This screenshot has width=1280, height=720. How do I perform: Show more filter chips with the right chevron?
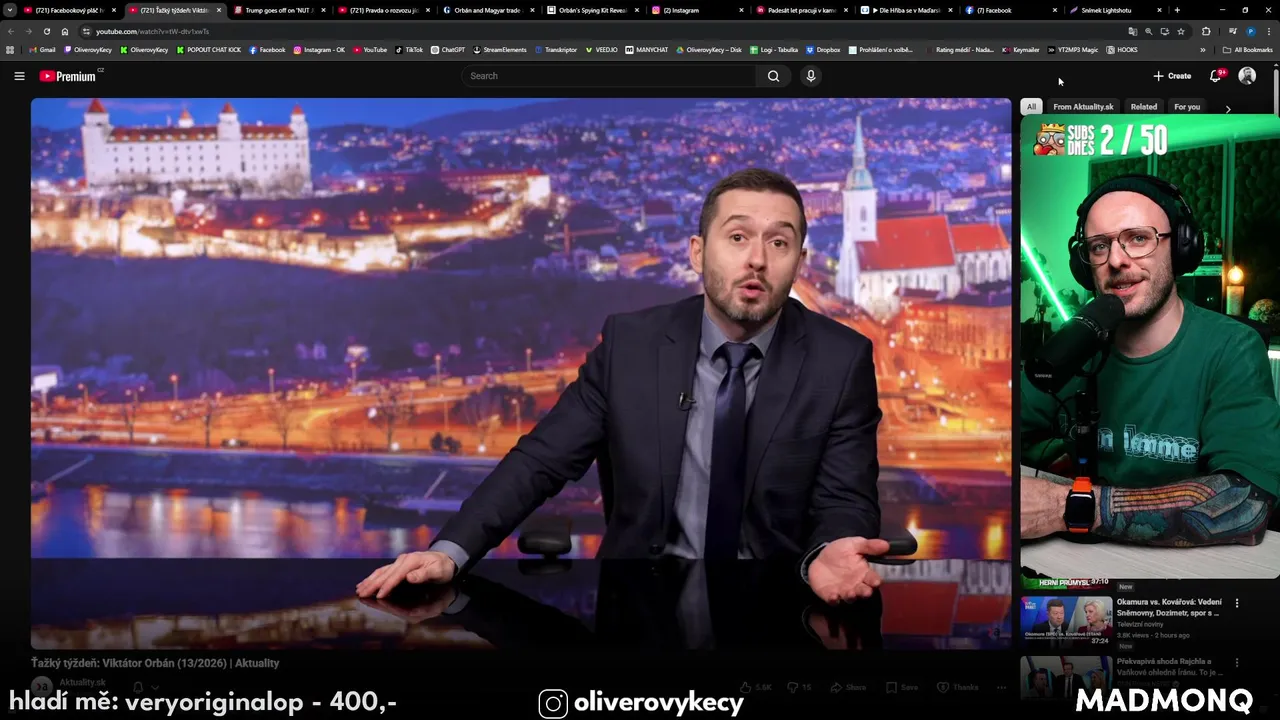pyautogui.click(x=1228, y=108)
